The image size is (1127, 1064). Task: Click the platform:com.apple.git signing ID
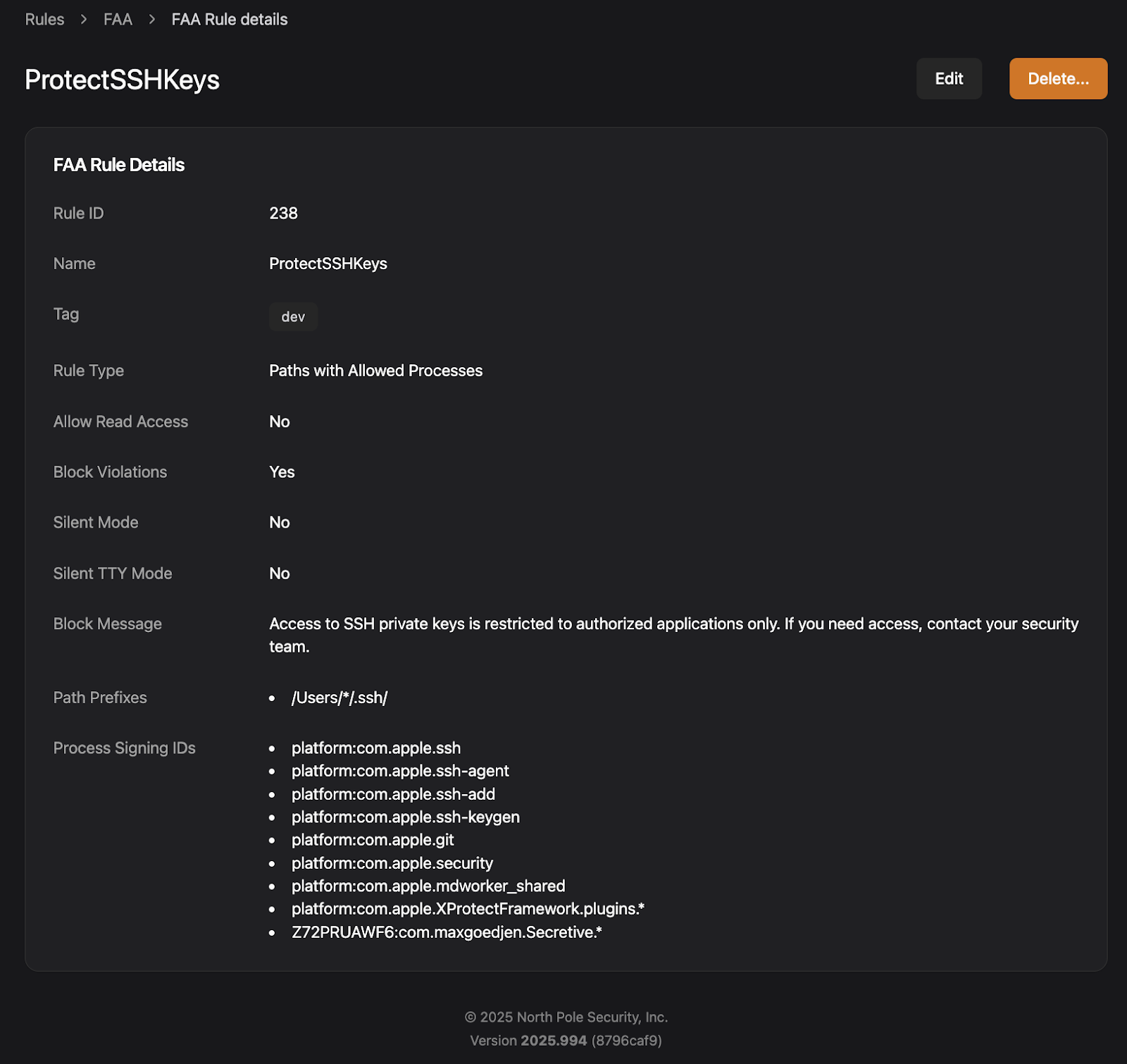pos(373,840)
